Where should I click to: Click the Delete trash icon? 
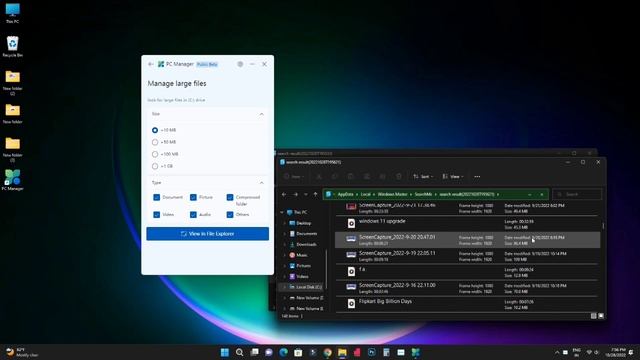399,176
